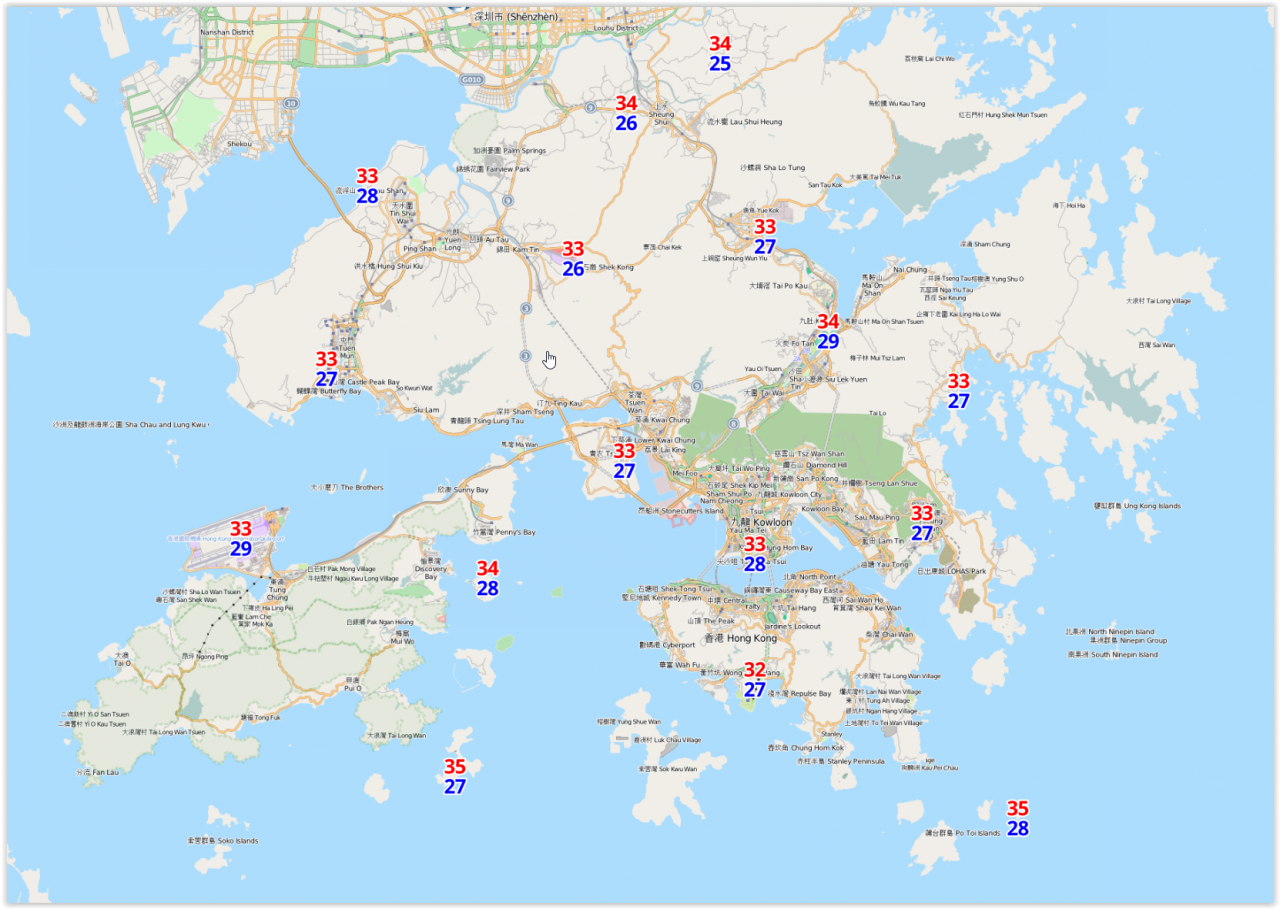The image size is (1280, 909).
Task: Click the Stonecutters Island label
Action: (680, 511)
